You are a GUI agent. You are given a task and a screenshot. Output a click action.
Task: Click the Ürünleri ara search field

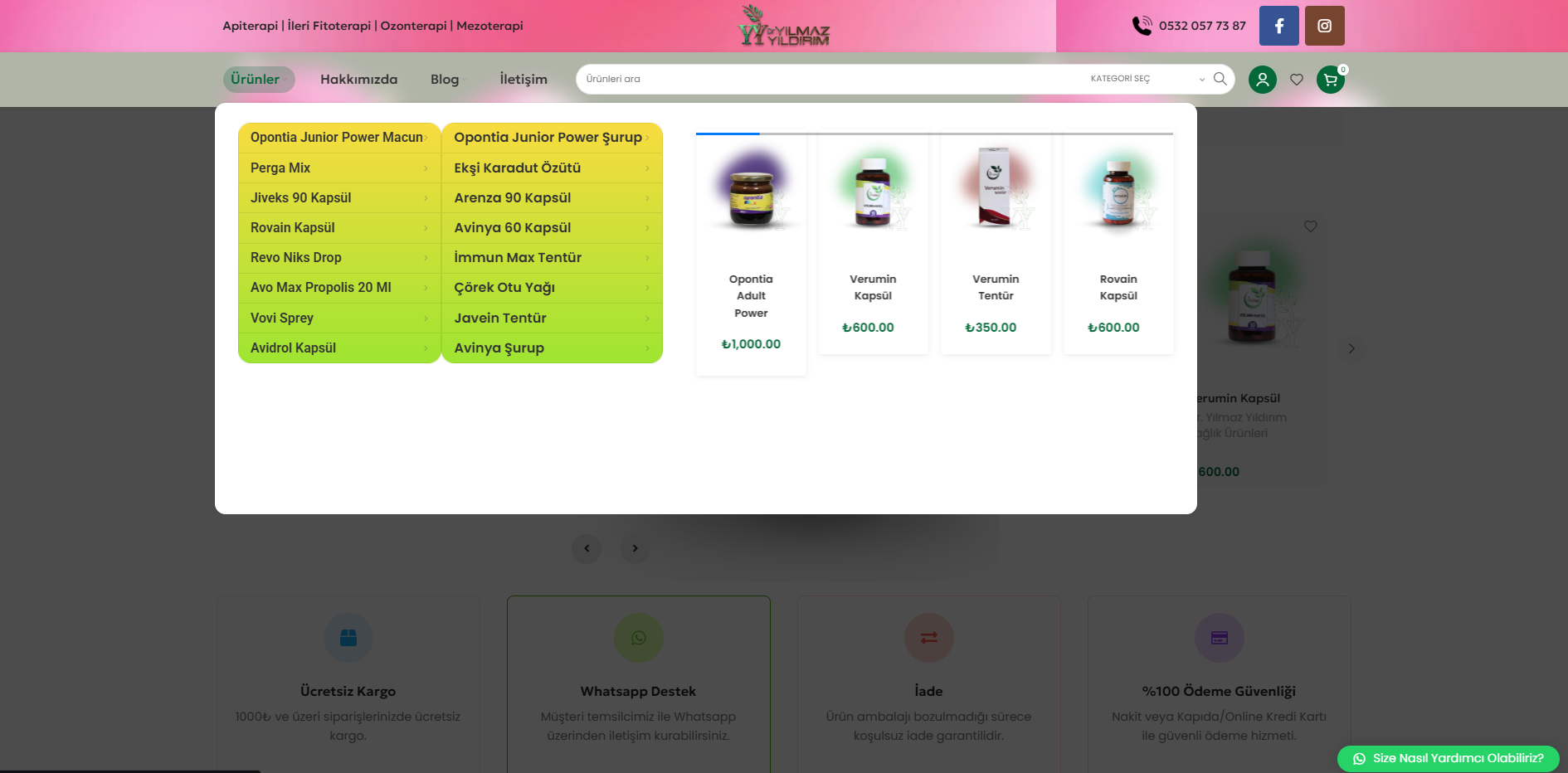[x=830, y=79]
